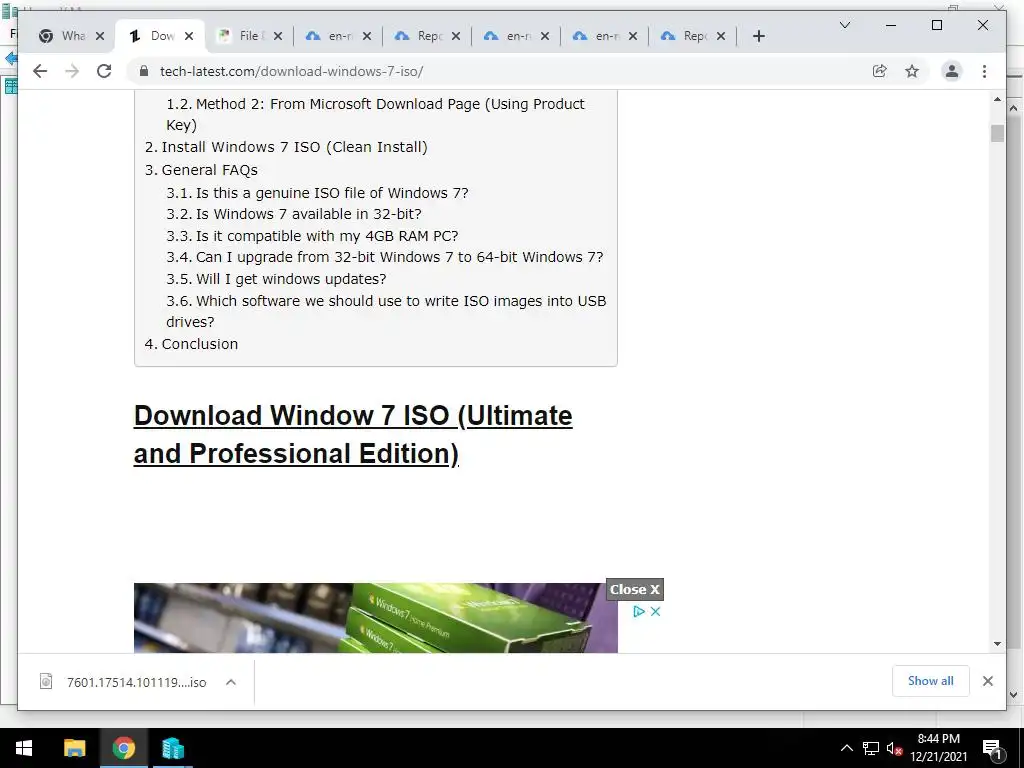The width and height of the screenshot is (1024, 768).
Task: Show hidden system tray icons
Action: coord(846,748)
